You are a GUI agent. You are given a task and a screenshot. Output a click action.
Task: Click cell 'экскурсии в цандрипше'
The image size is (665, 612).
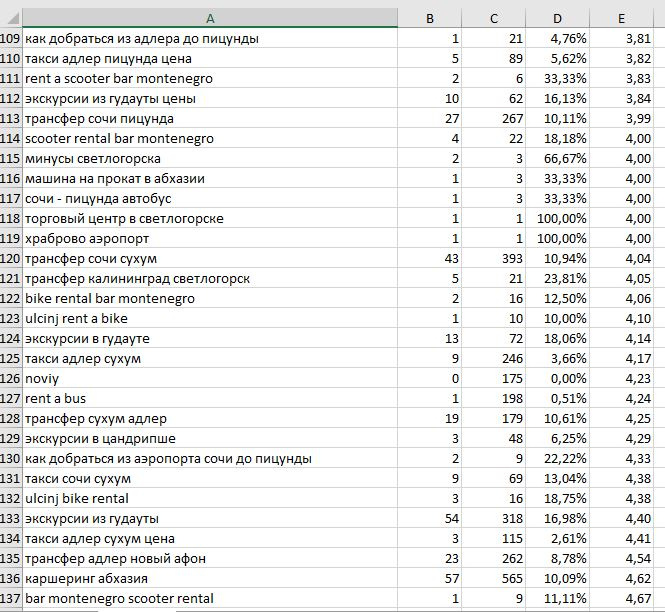pyautogui.click(x=210, y=439)
